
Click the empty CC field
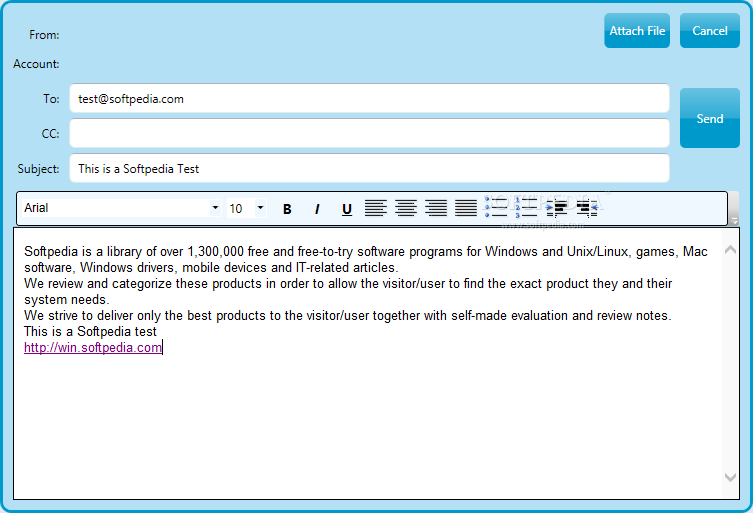(369, 134)
